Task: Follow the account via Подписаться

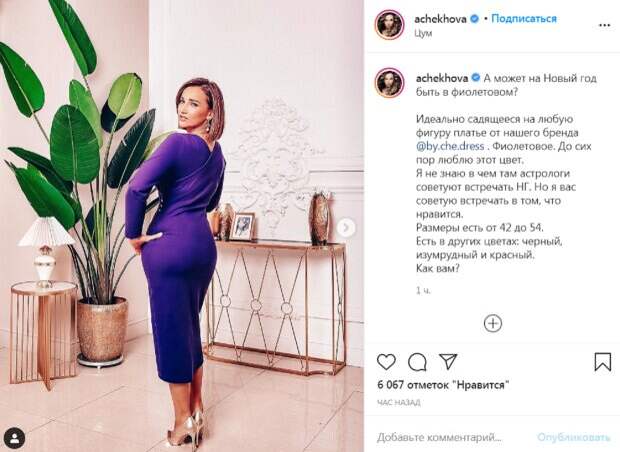Action: tap(524, 19)
